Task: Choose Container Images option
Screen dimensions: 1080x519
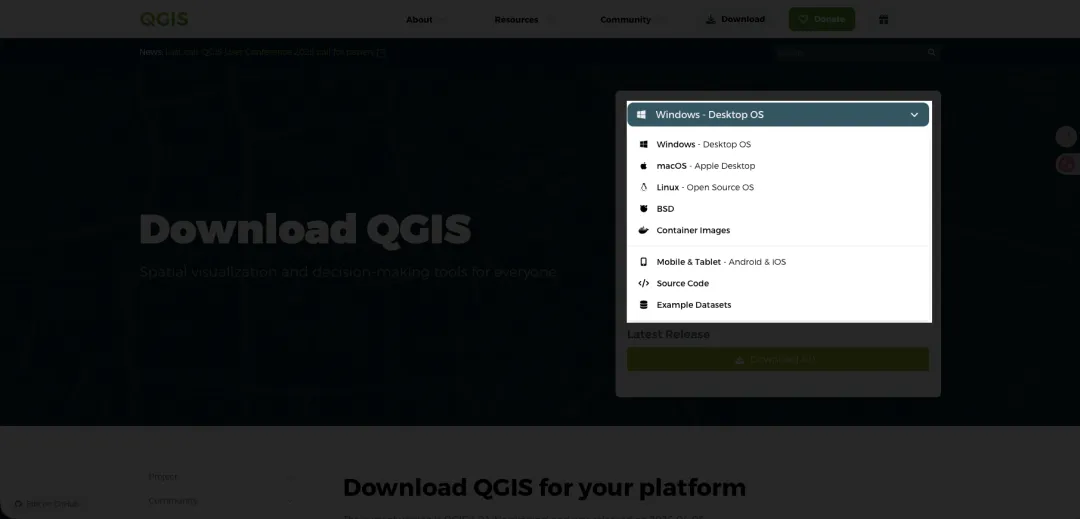Action: [779, 230]
